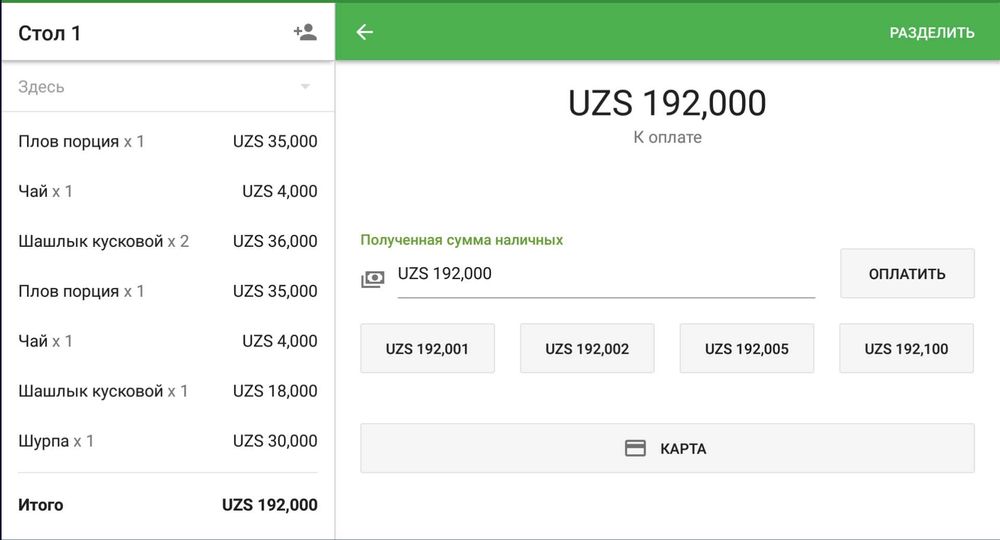Click the Стол 1 ticket title
This screenshot has width=1000, height=540.
pyautogui.click(x=49, y=33)
